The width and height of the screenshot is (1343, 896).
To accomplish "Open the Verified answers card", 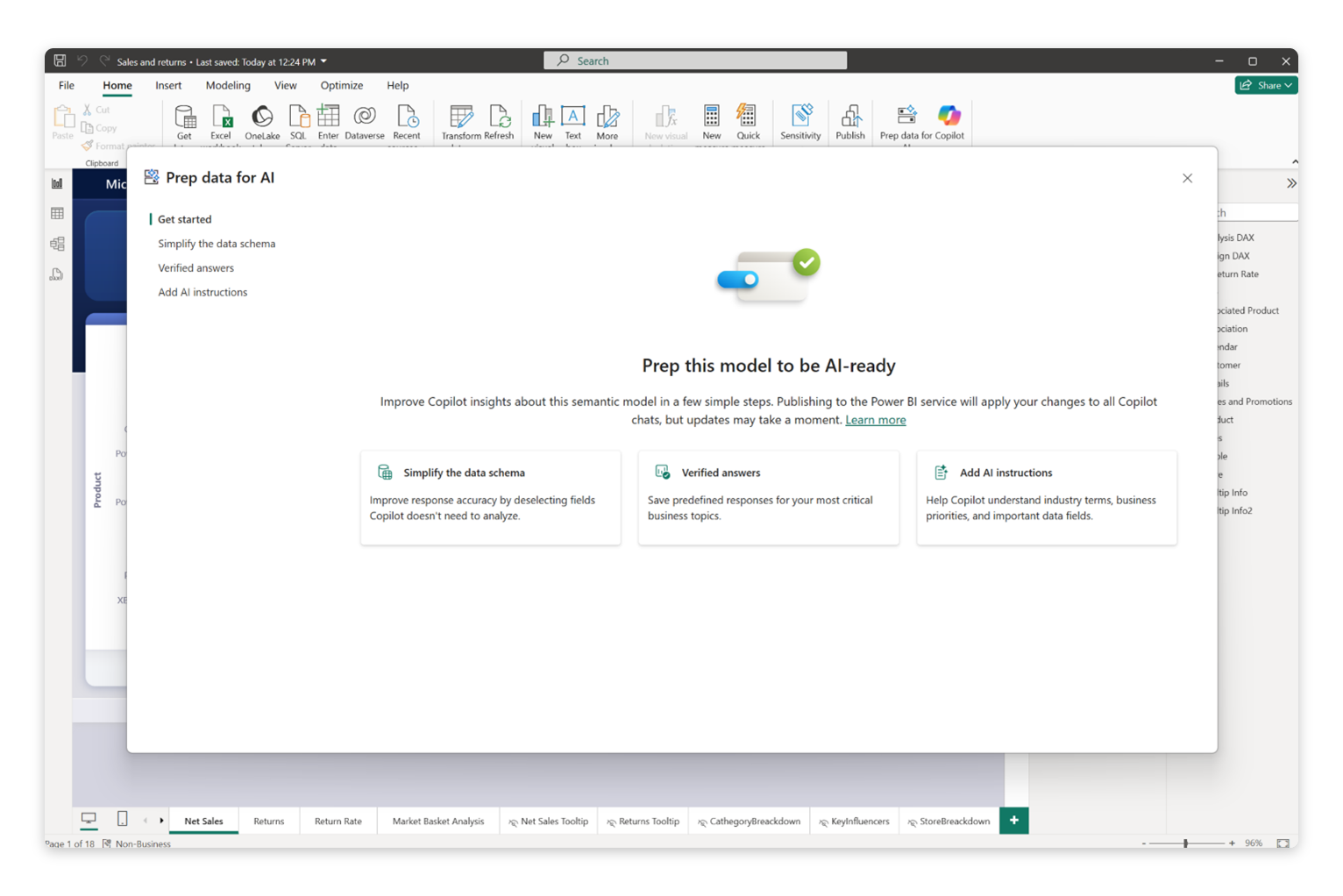I will [769, 498].
